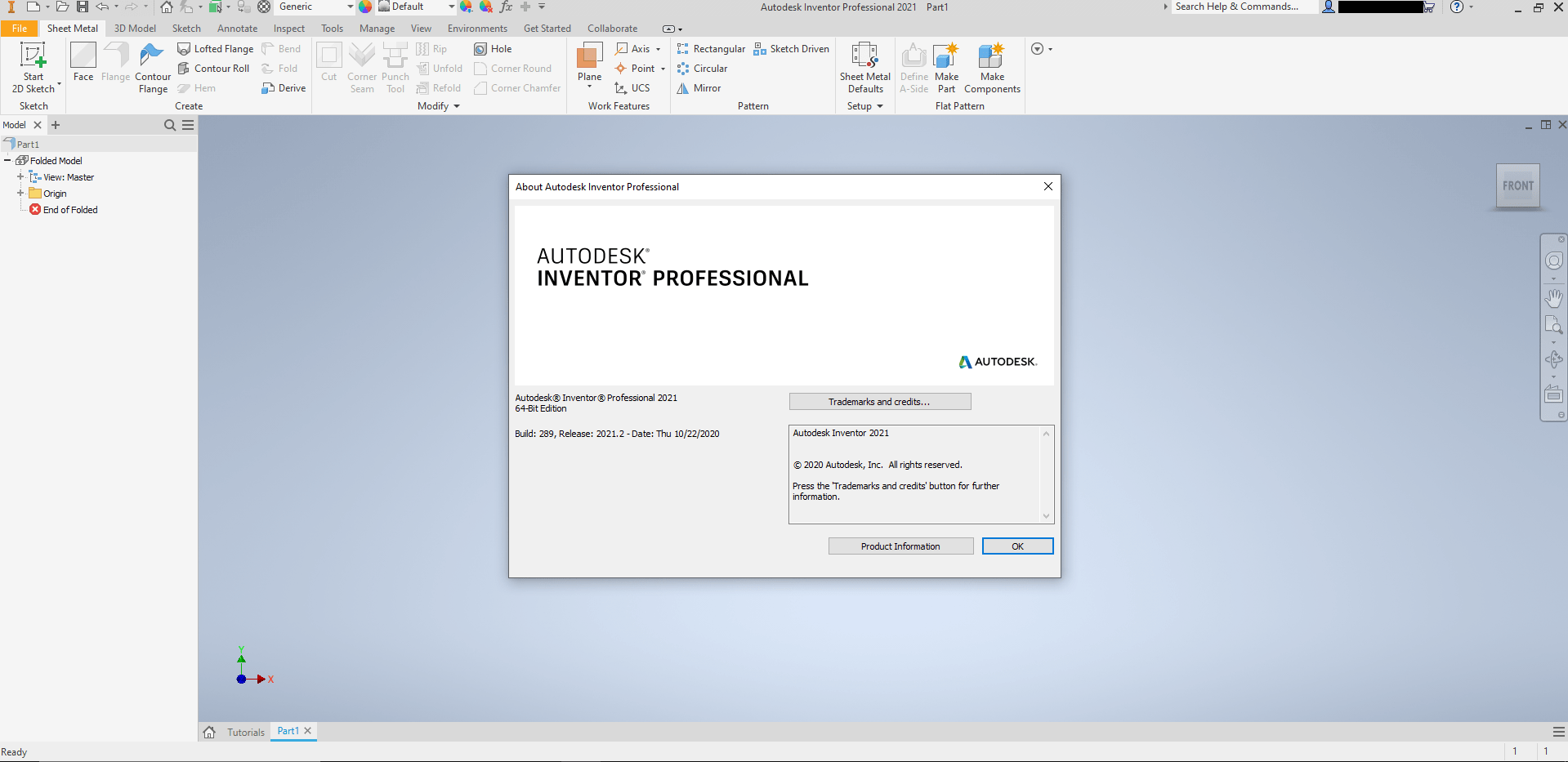Click the Mirror tool
1568x762 pixels.
pos(699,88)
